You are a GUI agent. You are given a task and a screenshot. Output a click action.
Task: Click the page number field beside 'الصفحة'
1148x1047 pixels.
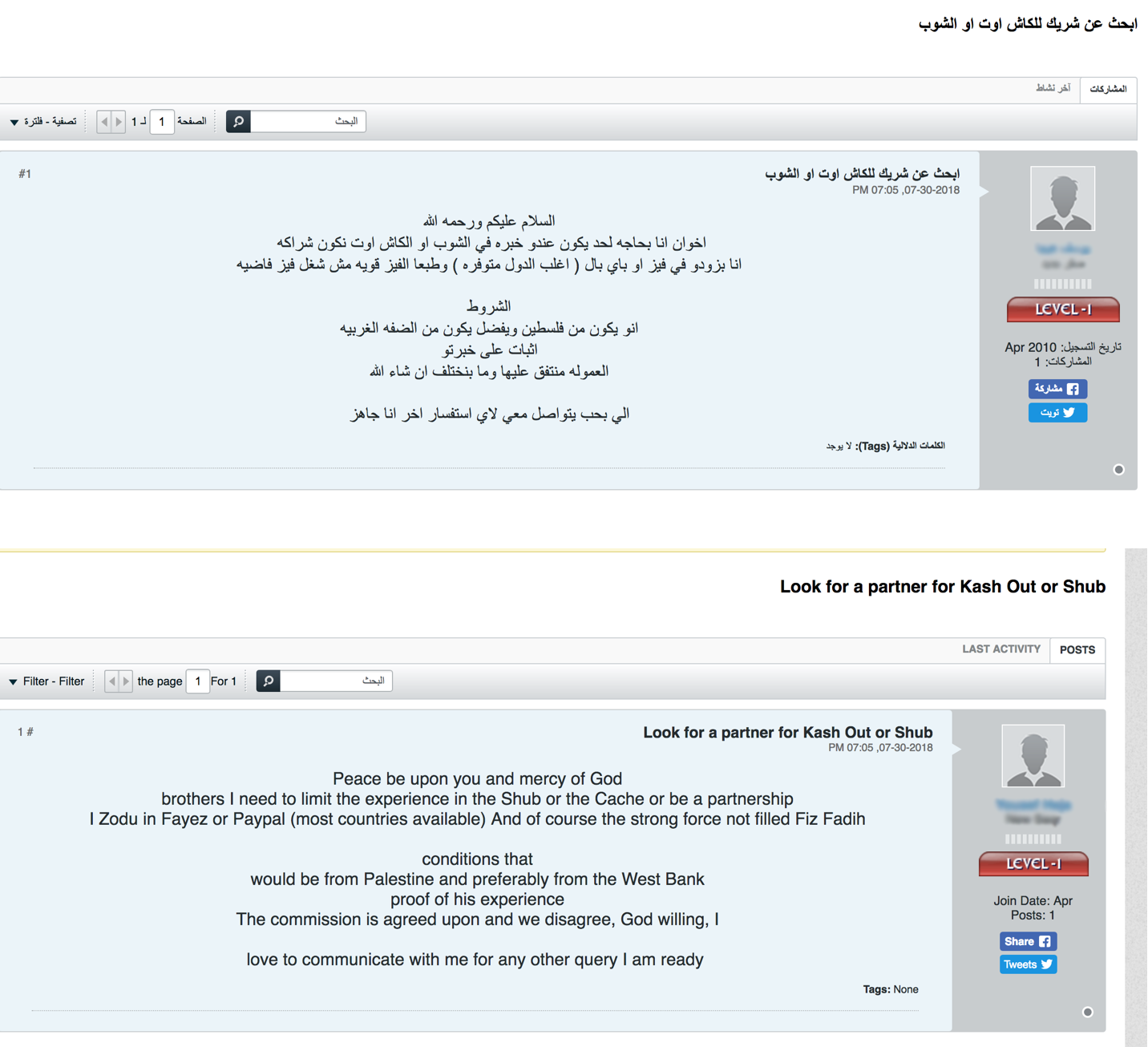point(162,122)
